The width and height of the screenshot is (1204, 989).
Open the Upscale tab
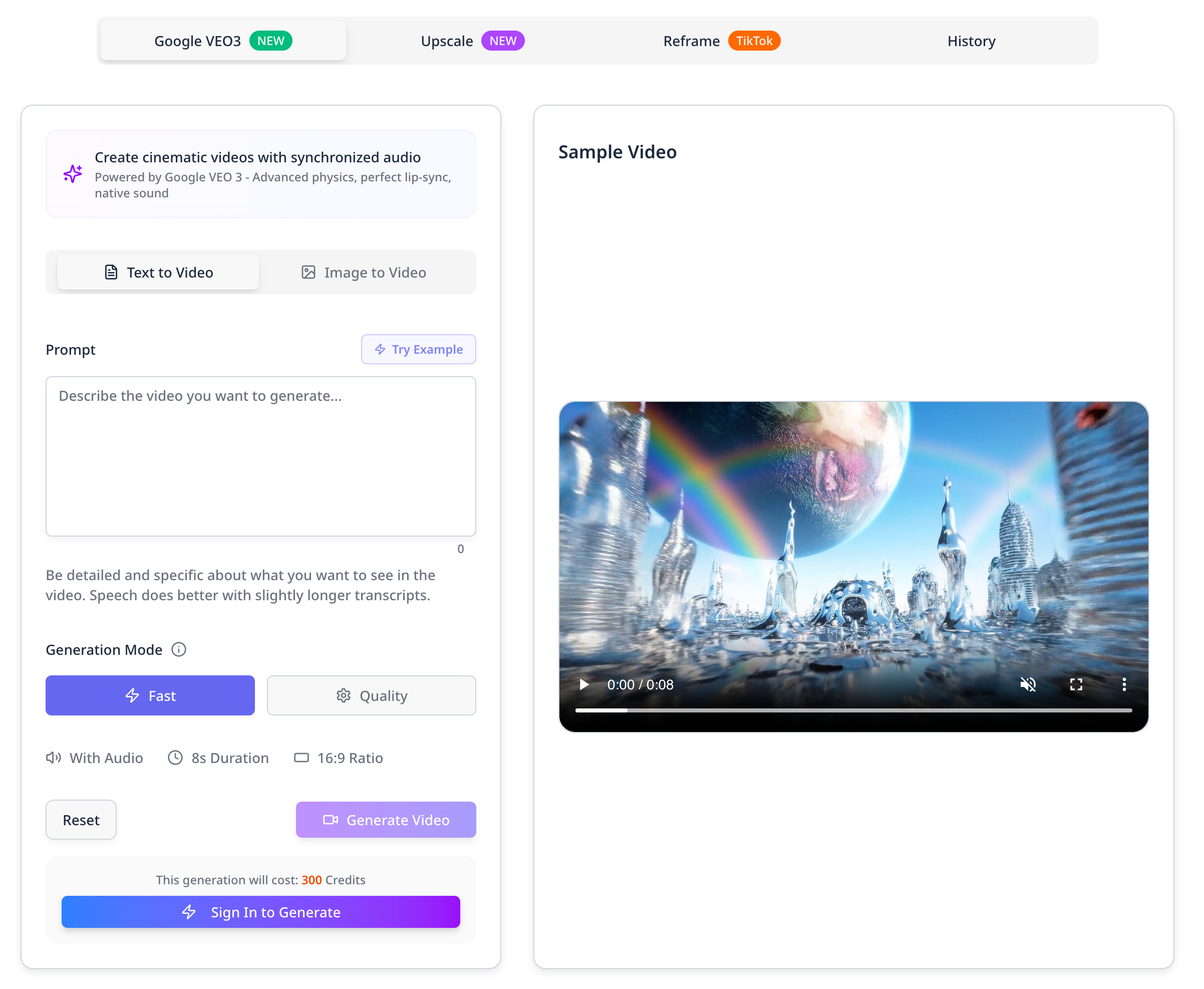pyautogui.click(x=472, y=41)
